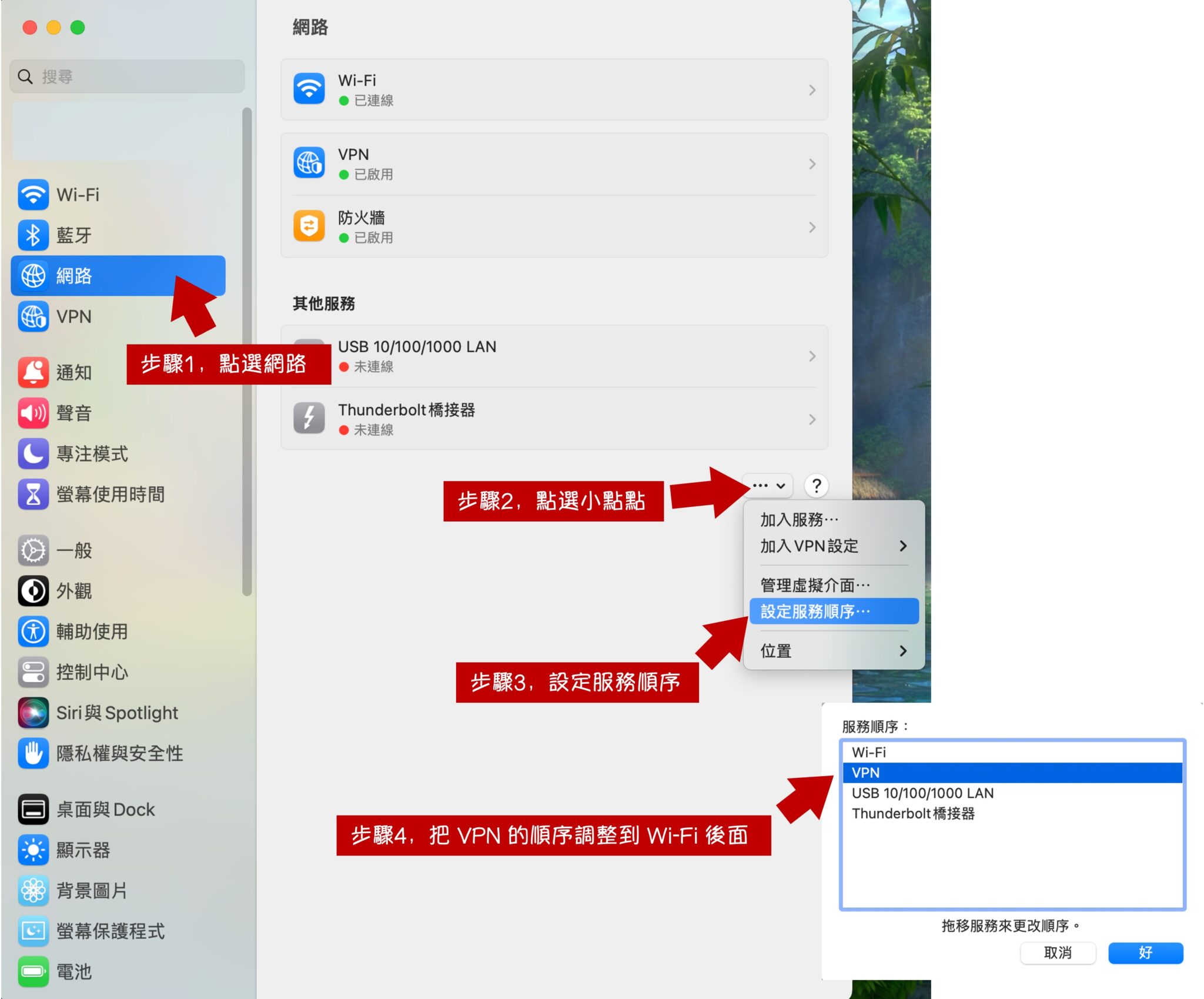Screen dimensions: 1204x999
Task: Expand Thunderbolt 橋接器 row chevron
Action: tap(812, 420)
